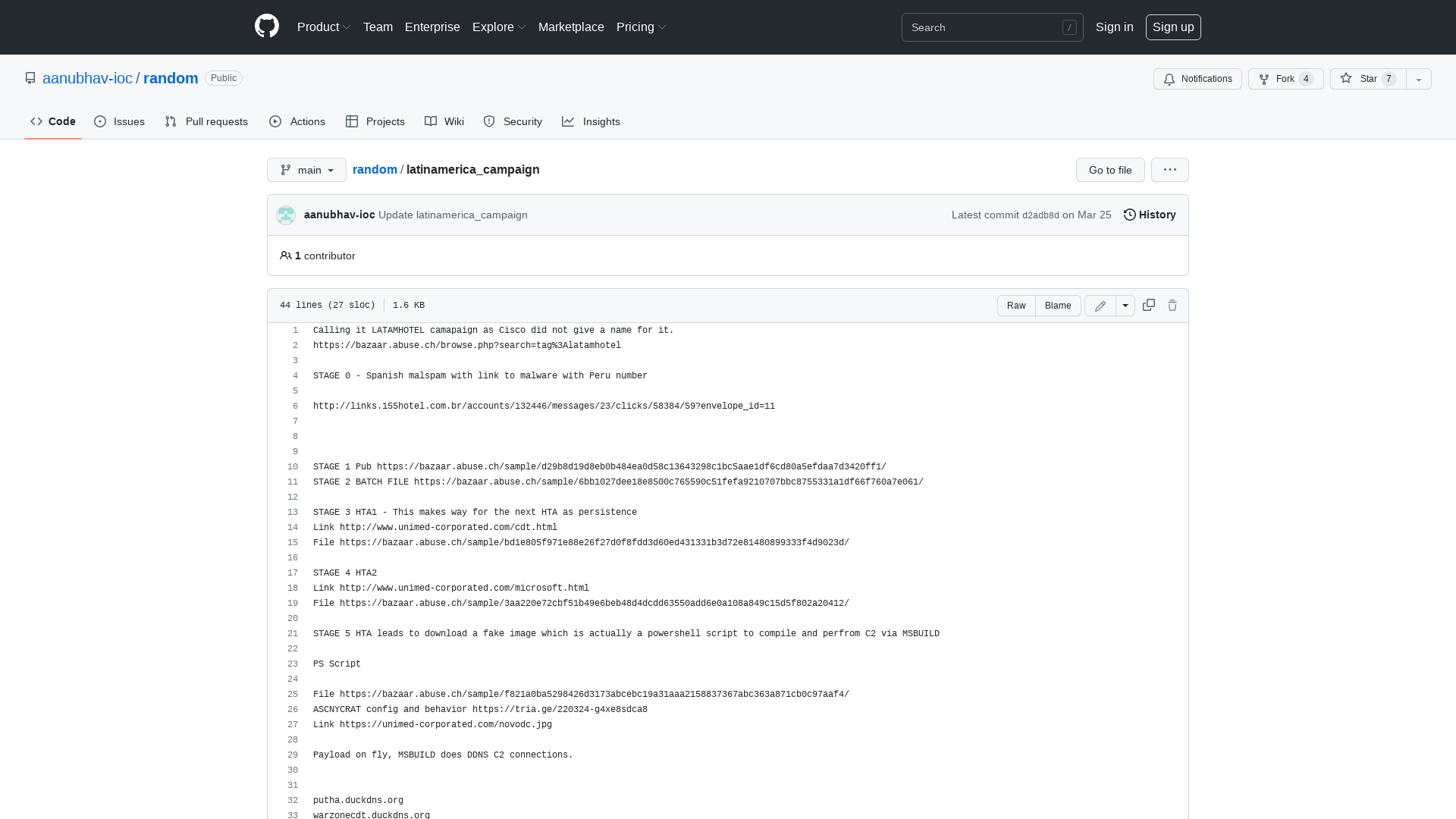Click putha.duckdns.org text
1456x819 pixels.
pyautogui.click(x=358, y=801)
